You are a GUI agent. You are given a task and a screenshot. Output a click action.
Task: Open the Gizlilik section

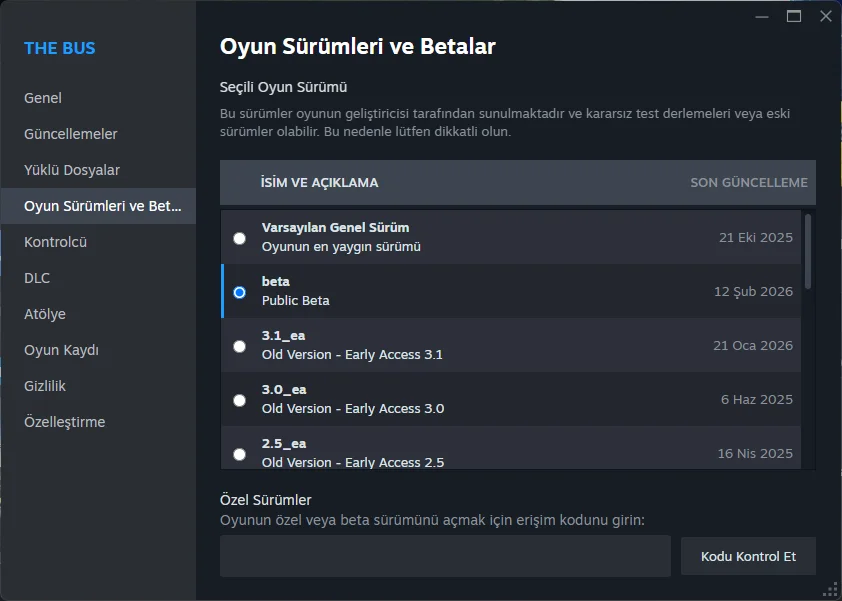(x=45, y=386)
